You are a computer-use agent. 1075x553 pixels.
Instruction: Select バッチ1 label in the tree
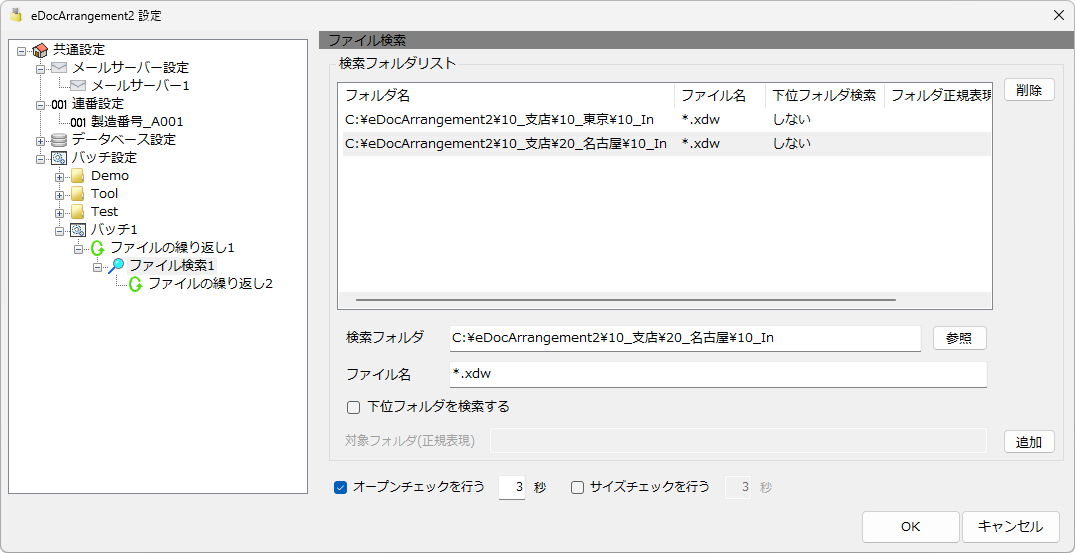tap(114, 229)
